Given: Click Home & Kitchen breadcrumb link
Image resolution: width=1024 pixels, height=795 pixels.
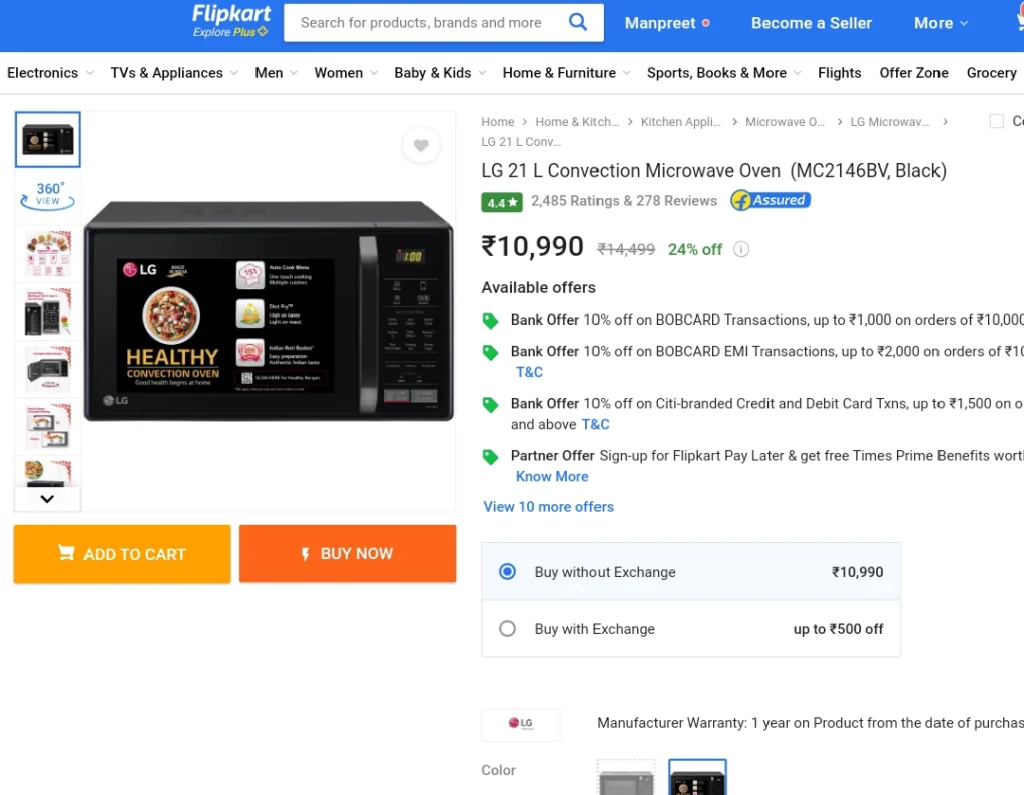Looking at the screenshot, I should click(577, 122).
